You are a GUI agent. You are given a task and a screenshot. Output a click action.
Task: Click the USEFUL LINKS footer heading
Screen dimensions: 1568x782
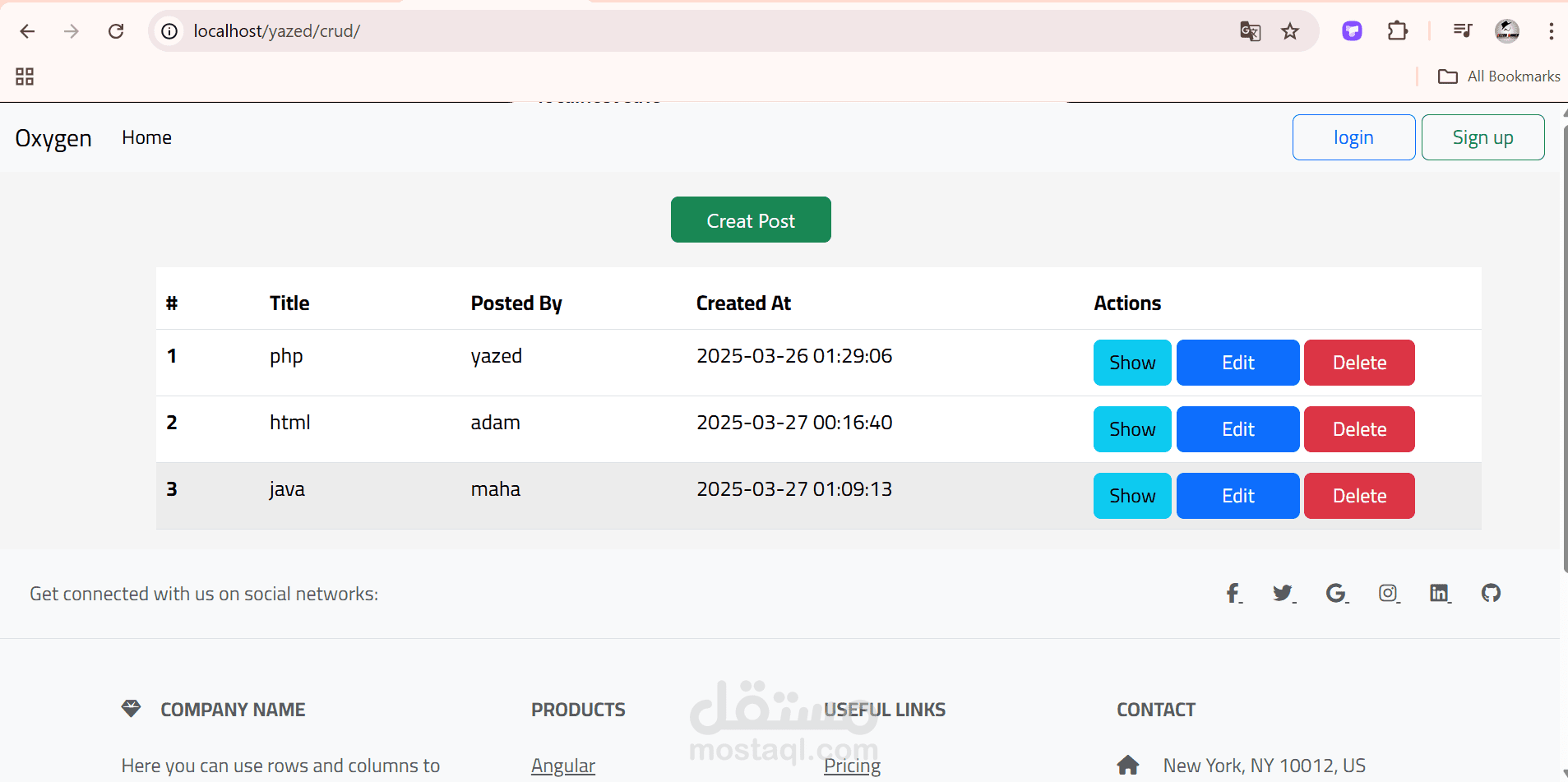tap(885, 710)
